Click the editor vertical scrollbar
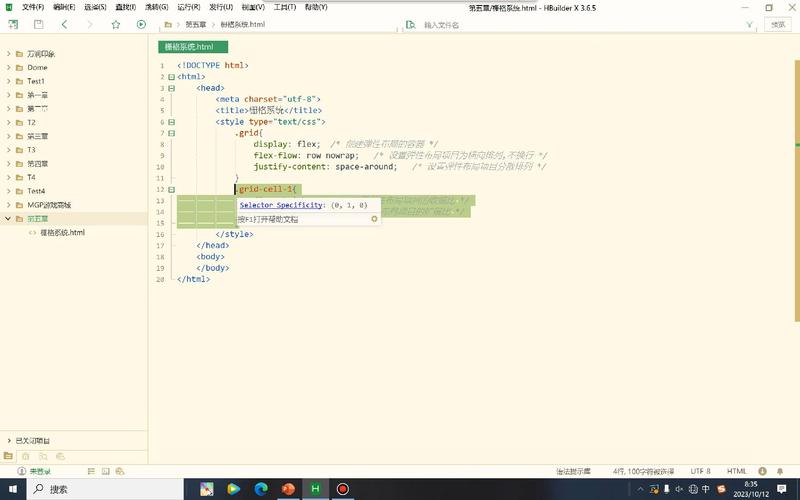Viewport: 800px width, 500px height. click(x=797, y=190)
